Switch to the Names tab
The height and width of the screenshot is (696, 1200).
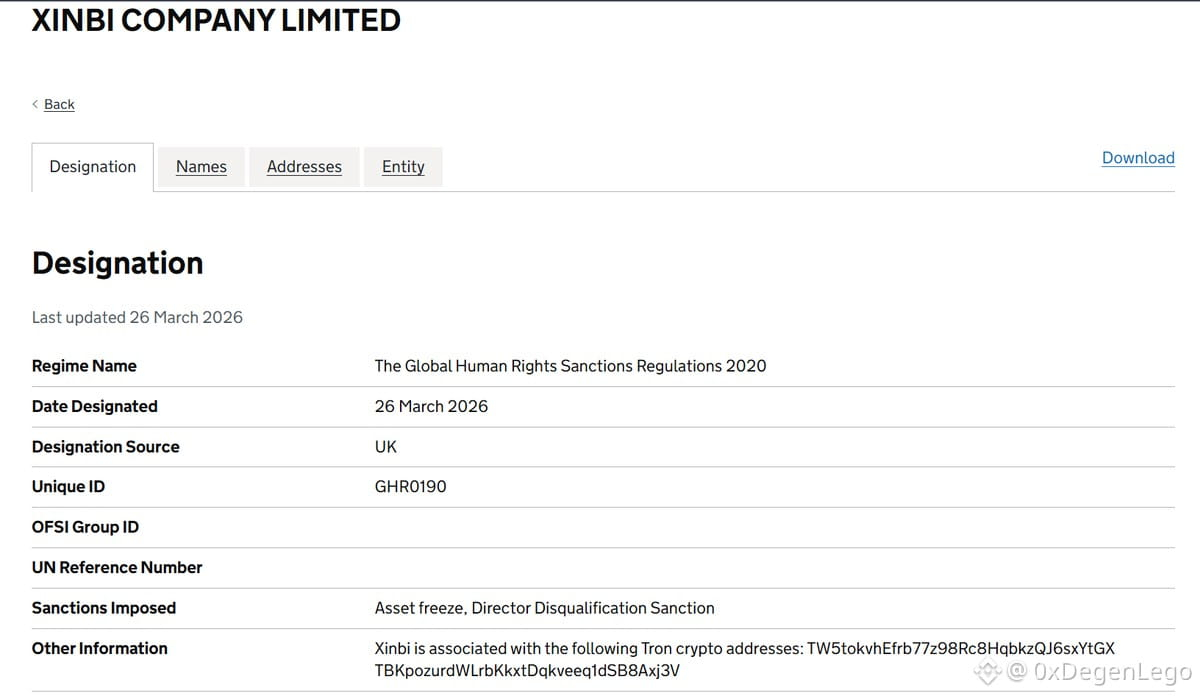[x=201, y=167]
